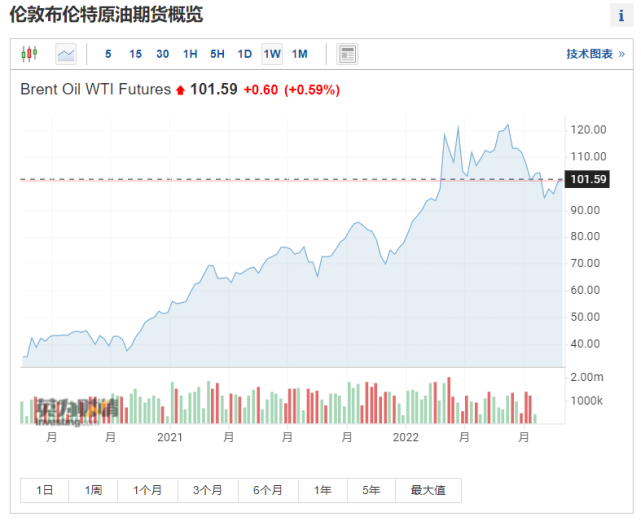This screenshot has height=521, width=641.
Task: Show the 6个月 time range
Action: click(268, 490)
